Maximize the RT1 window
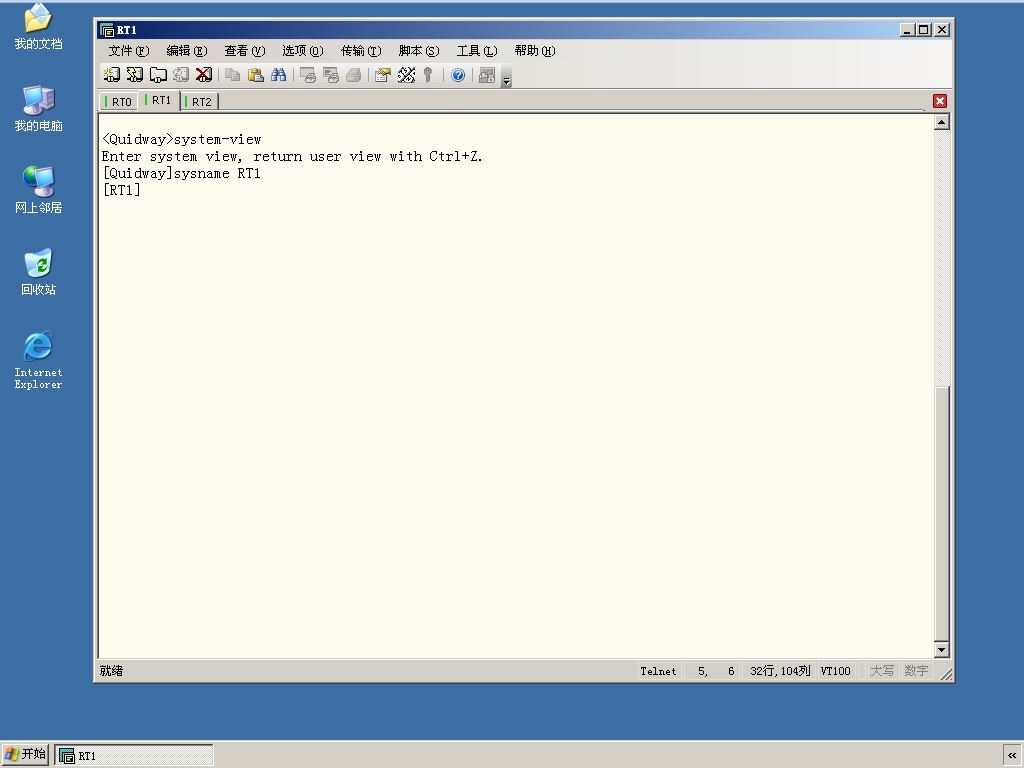Viewport: 1024px width, 768px height. tap(923, 30)
